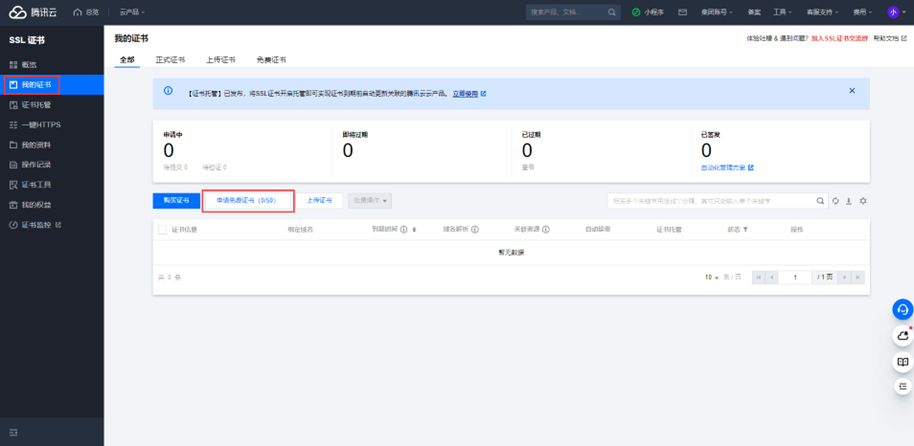The image size is (914, 446).
Task: Click the info icon in blue banner
Action: click(x=168, y=91)
